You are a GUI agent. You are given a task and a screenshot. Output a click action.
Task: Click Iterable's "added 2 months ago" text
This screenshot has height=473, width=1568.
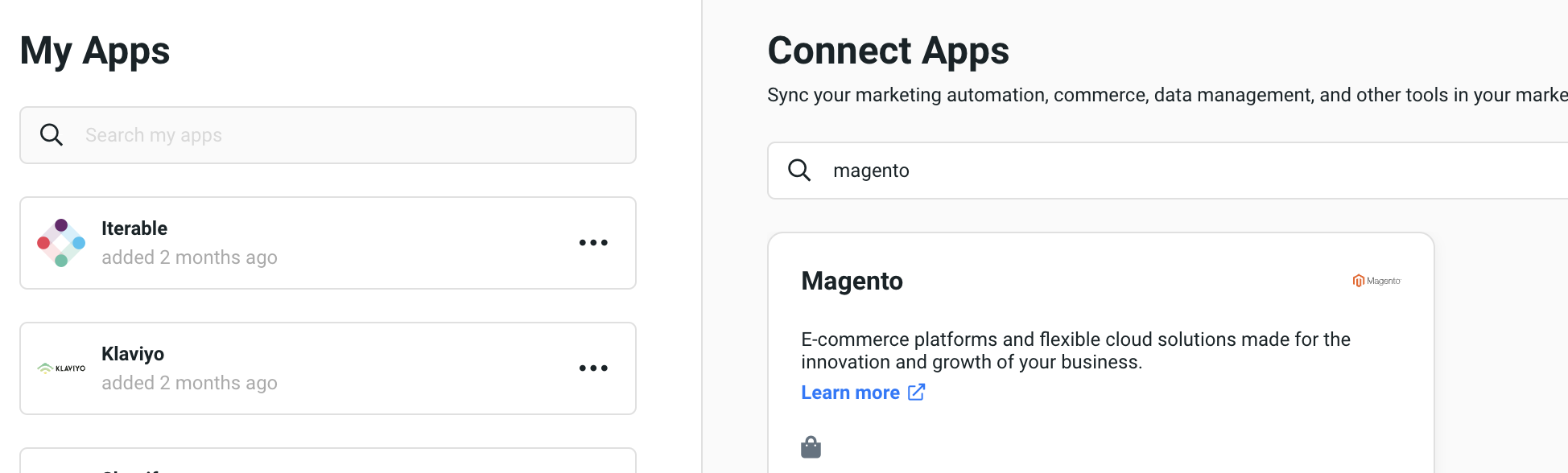[x=189, y=257]
